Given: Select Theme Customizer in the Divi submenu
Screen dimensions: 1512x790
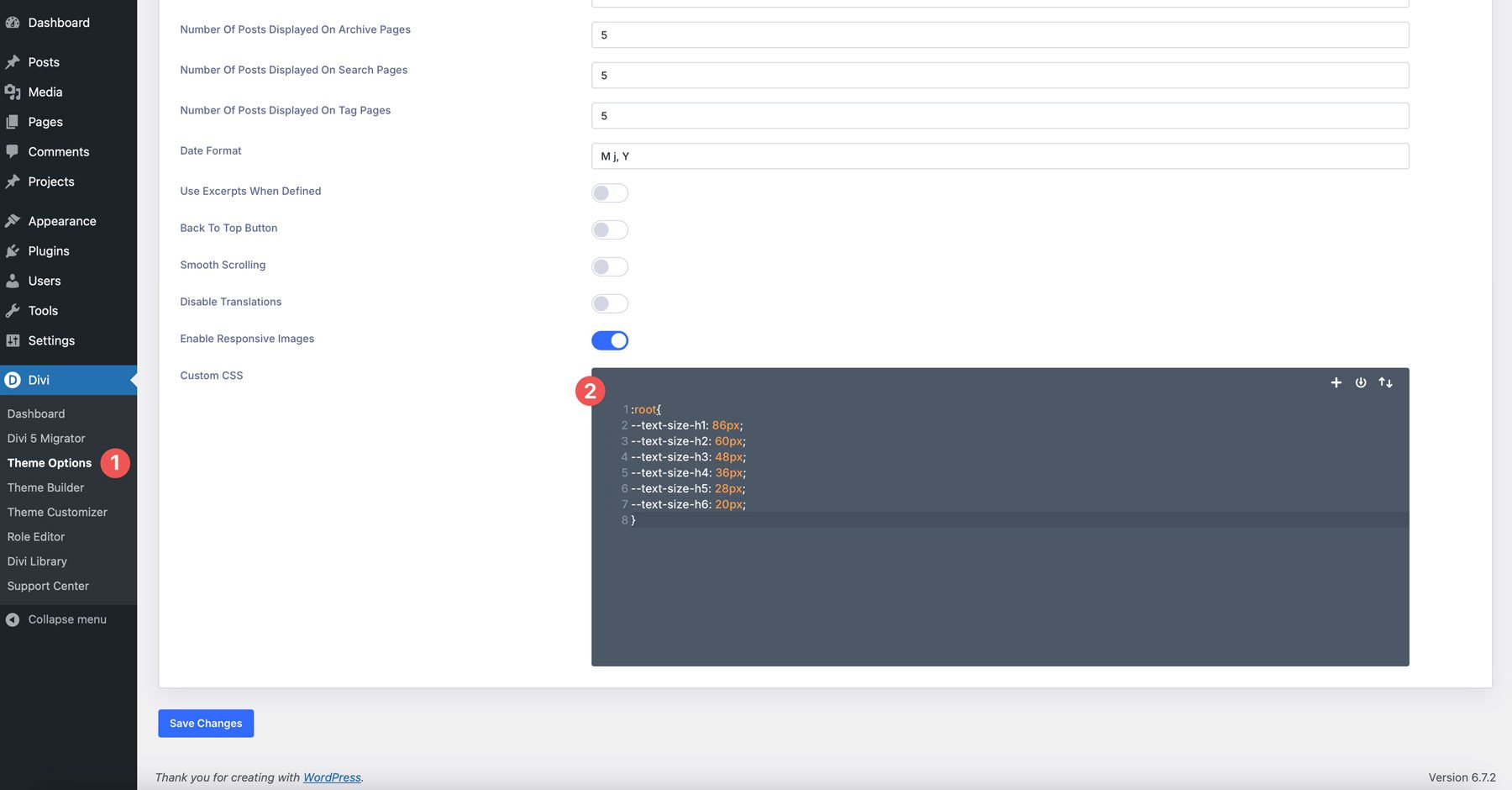Looking at the screenshot, I should tap(57, 512).
